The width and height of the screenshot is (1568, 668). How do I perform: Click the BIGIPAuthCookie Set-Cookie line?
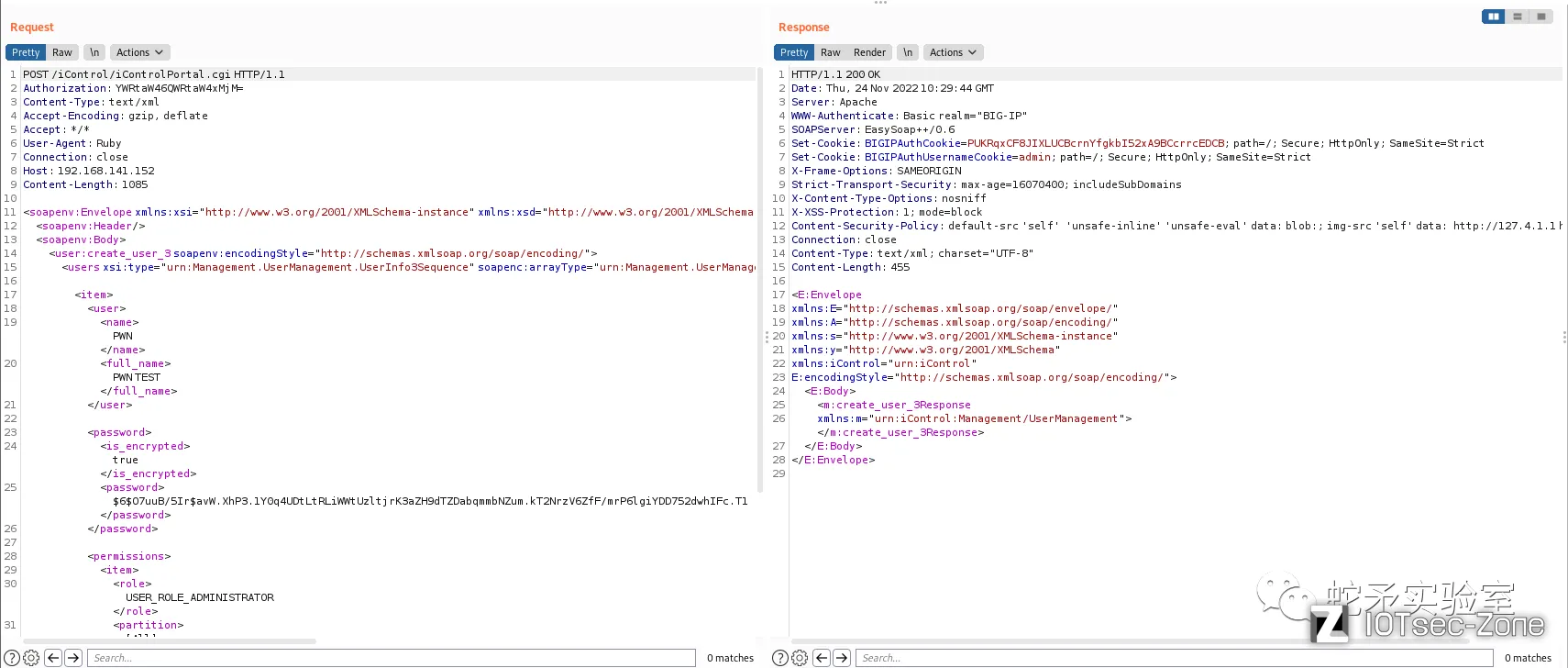(x=1138, y=143)
